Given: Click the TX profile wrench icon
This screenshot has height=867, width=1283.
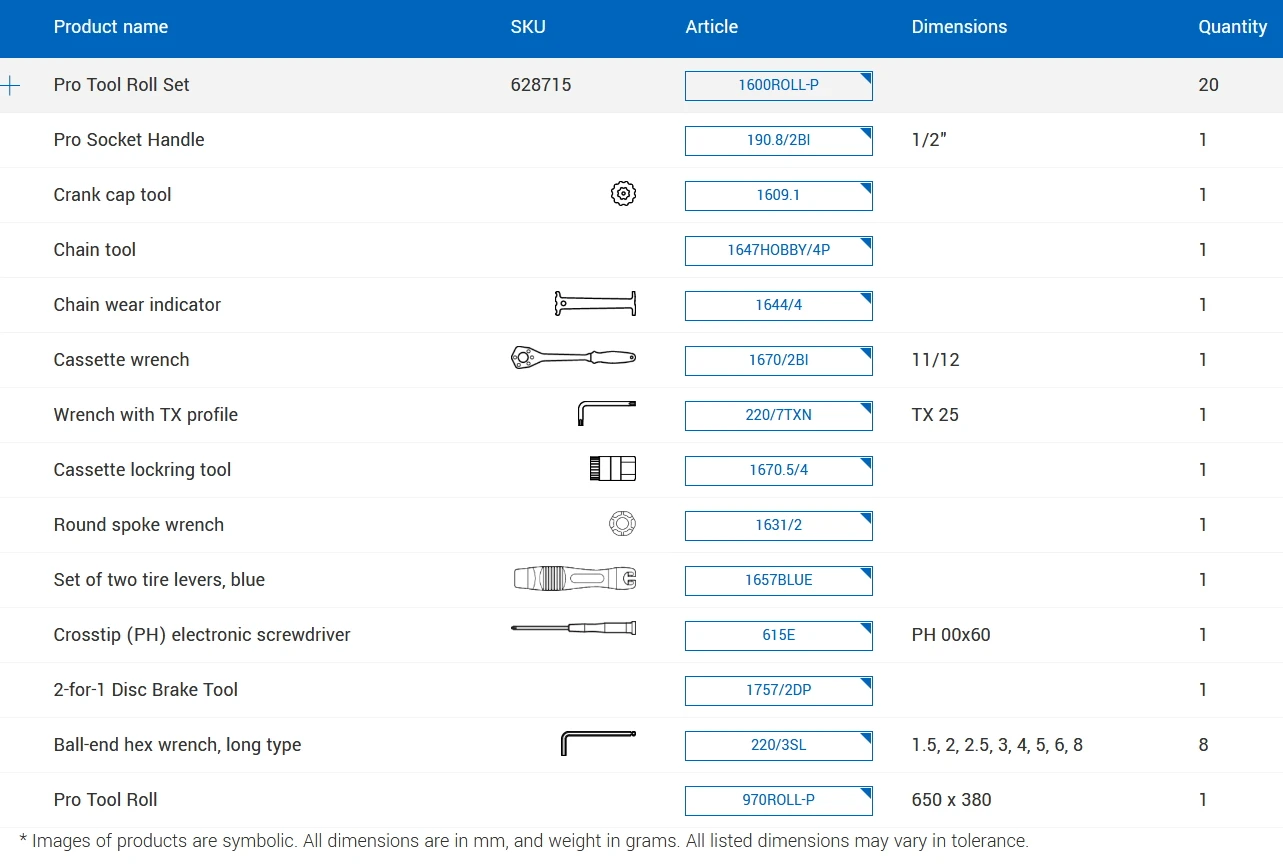Looking at the screenshot, I should pyautogui.click(x=606, y=412).
